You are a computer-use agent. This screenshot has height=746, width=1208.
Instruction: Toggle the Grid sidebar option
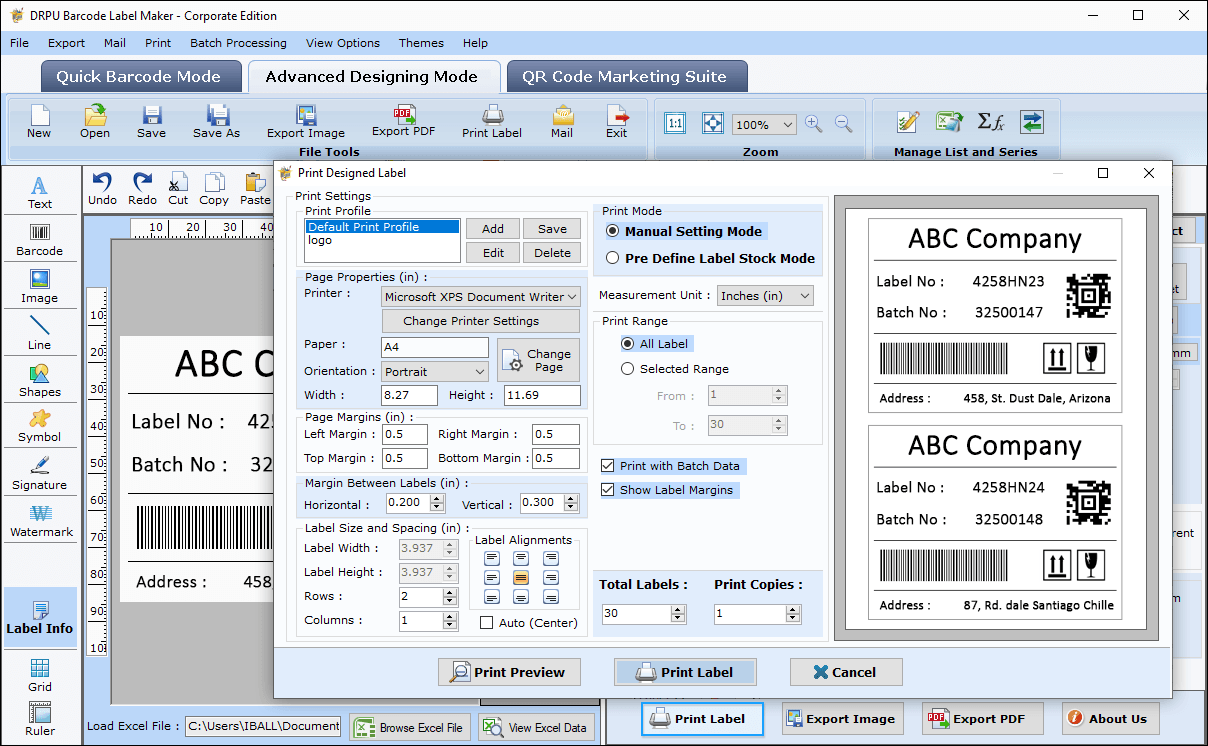click(x=40, y=676)
